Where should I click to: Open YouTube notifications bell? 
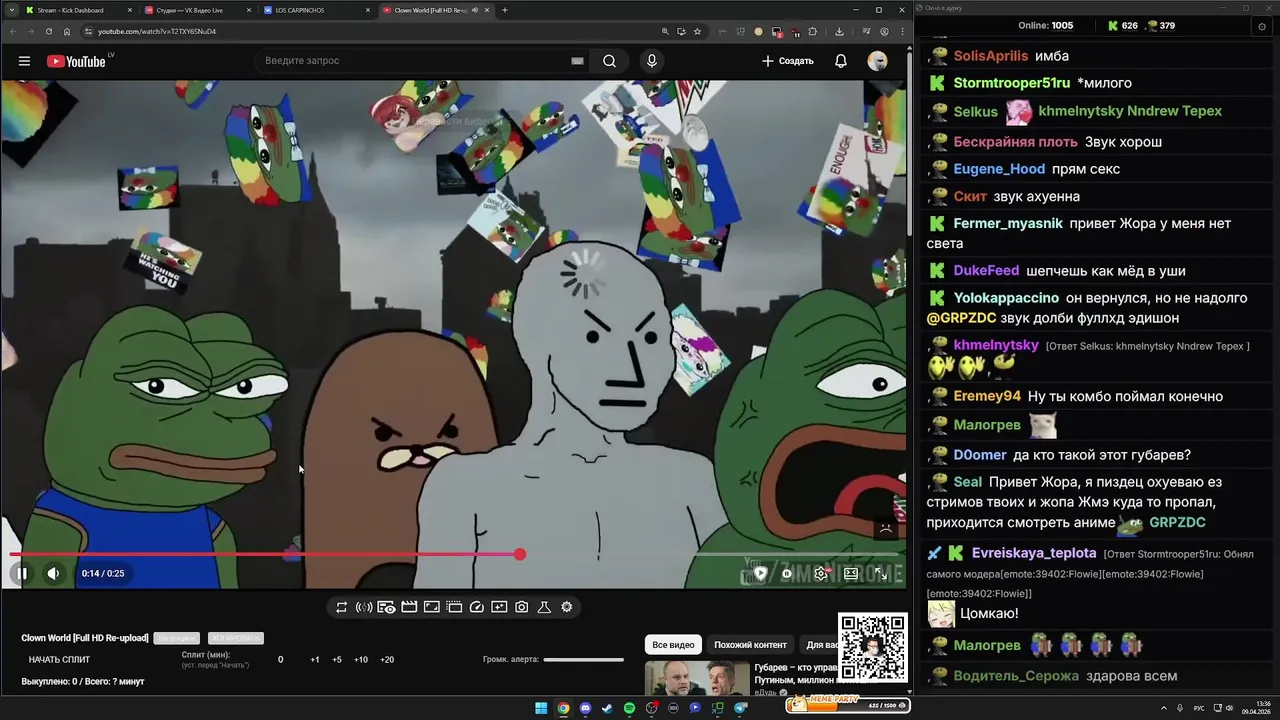pyautogui.click(x=841, y=61)
